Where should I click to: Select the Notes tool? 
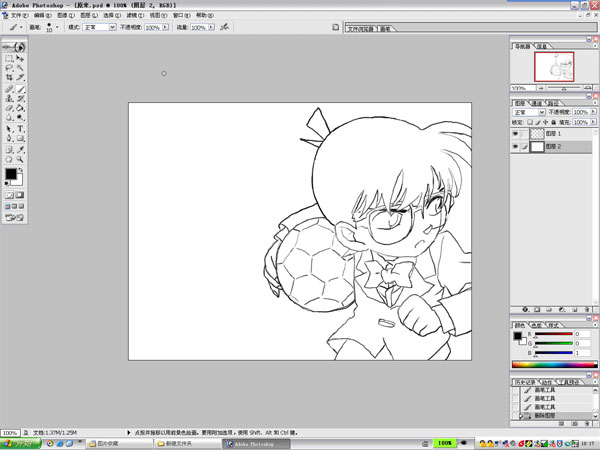click(9, 150)
